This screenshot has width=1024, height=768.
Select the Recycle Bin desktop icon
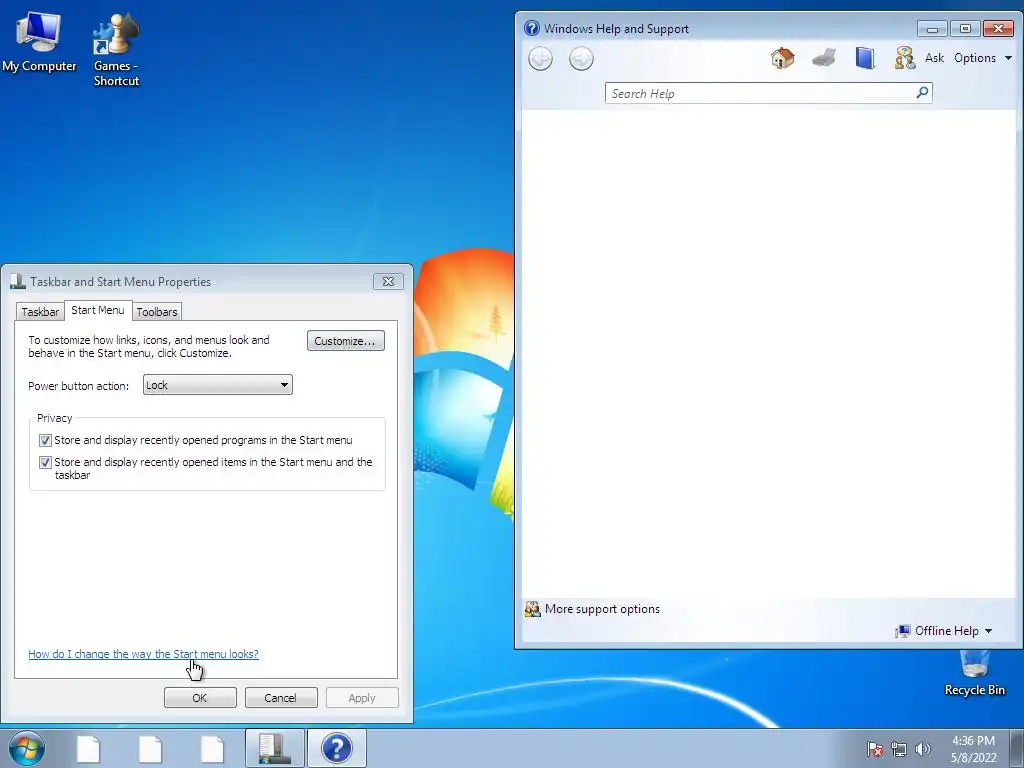pyautogui.click(x=974, y=674)
